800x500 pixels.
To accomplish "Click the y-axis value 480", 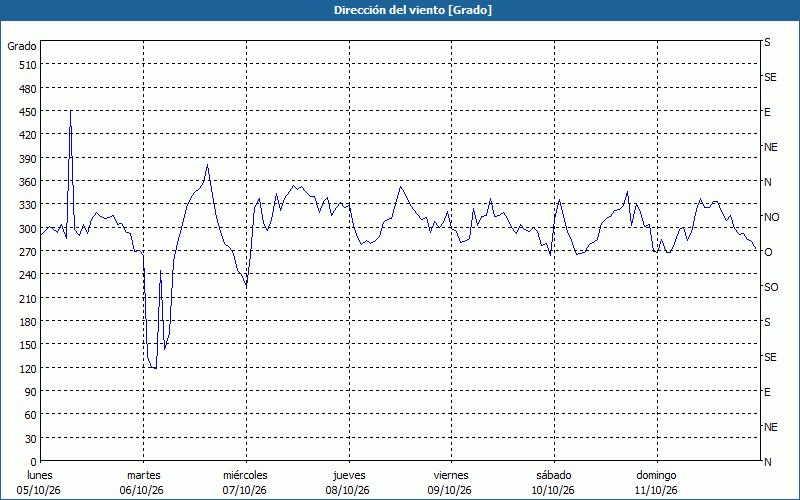I will tap(28, 89).
